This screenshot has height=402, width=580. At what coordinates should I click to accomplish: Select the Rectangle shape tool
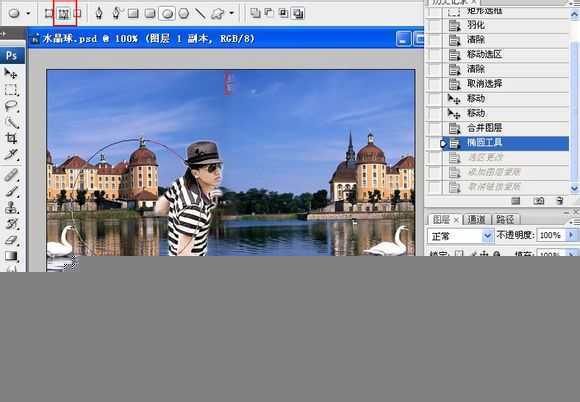[133, 14]
